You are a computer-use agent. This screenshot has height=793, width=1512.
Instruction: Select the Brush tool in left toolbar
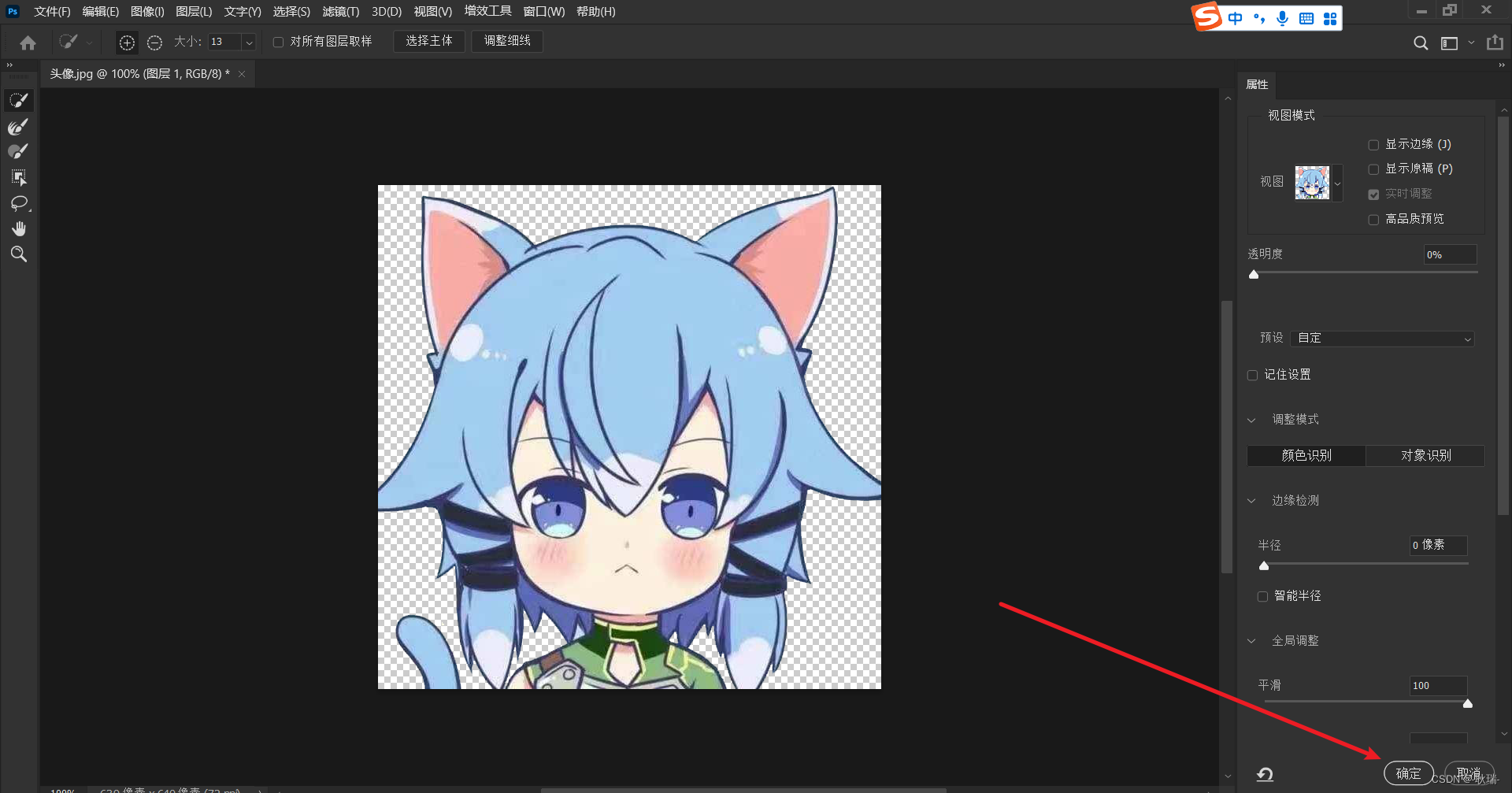click(x=19, y=151)
